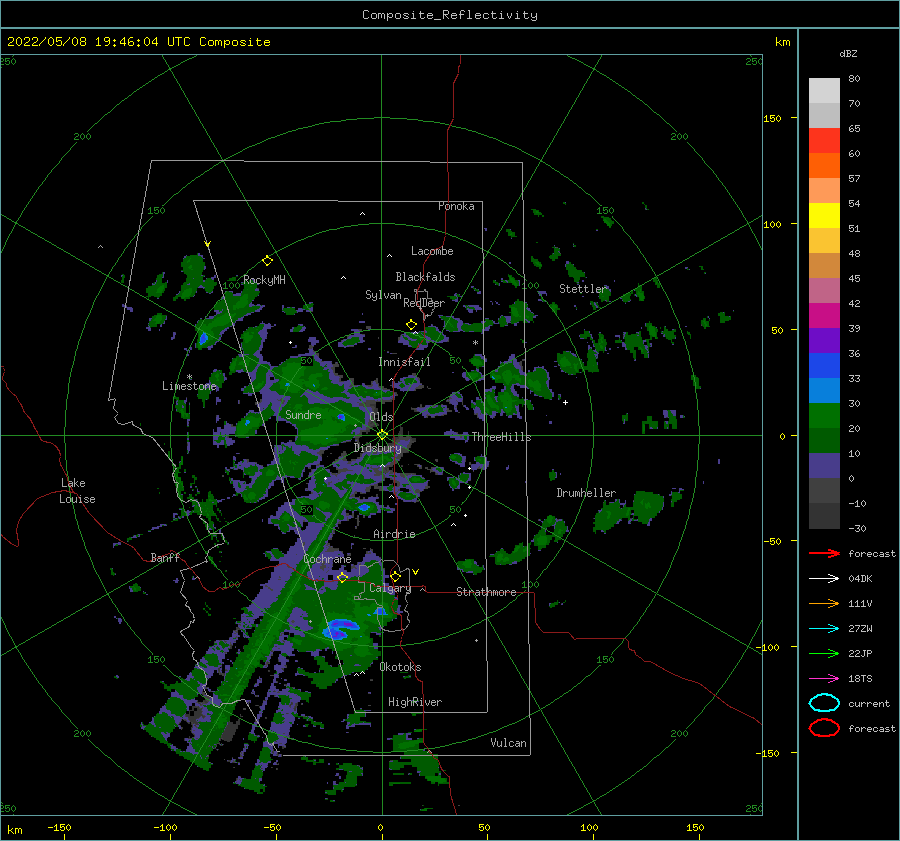Pick the magenta swatch between 42 and 39 dBZ

(x=824, y=316)
